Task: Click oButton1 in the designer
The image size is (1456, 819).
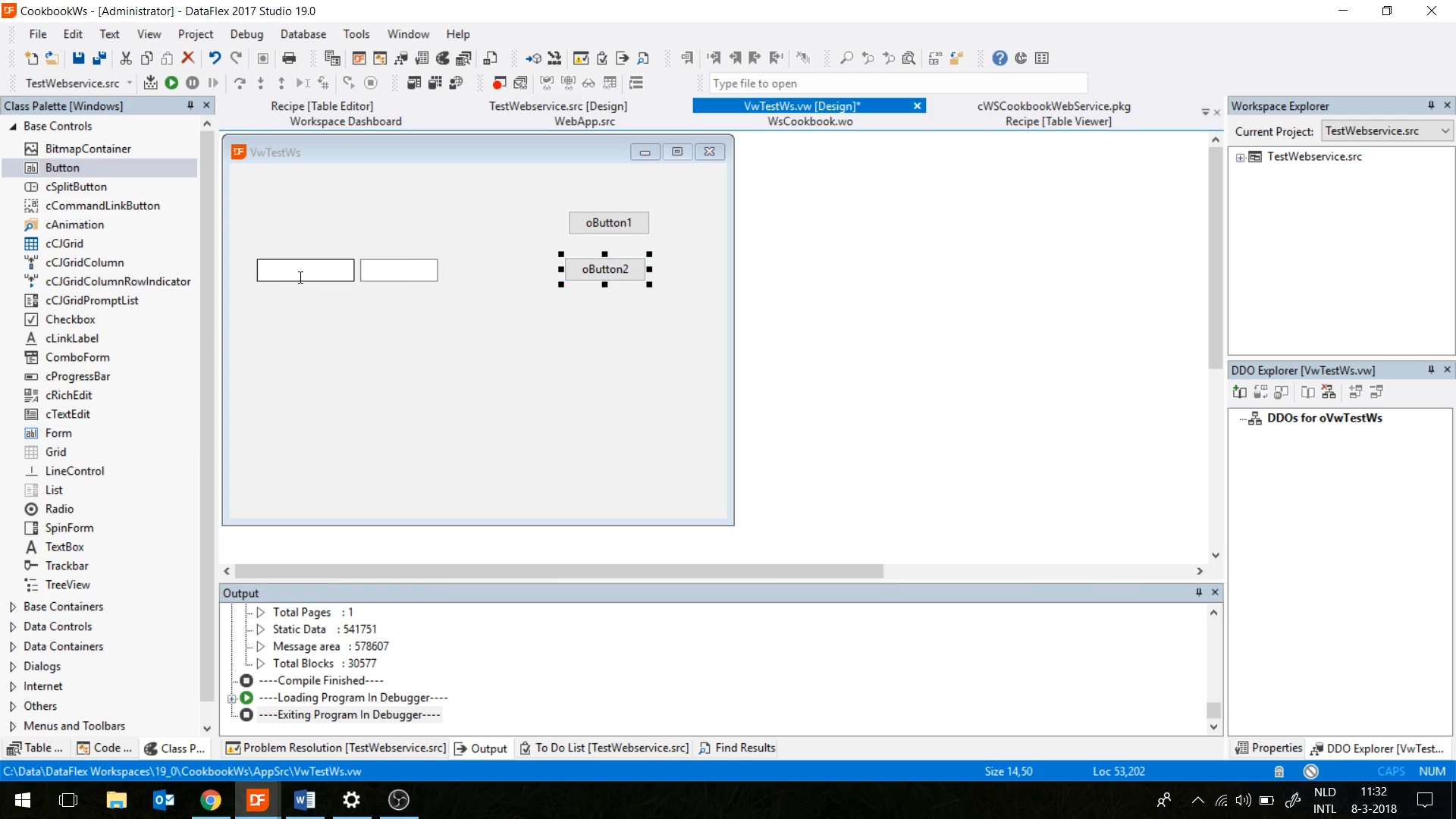Action: pos(608,223)
